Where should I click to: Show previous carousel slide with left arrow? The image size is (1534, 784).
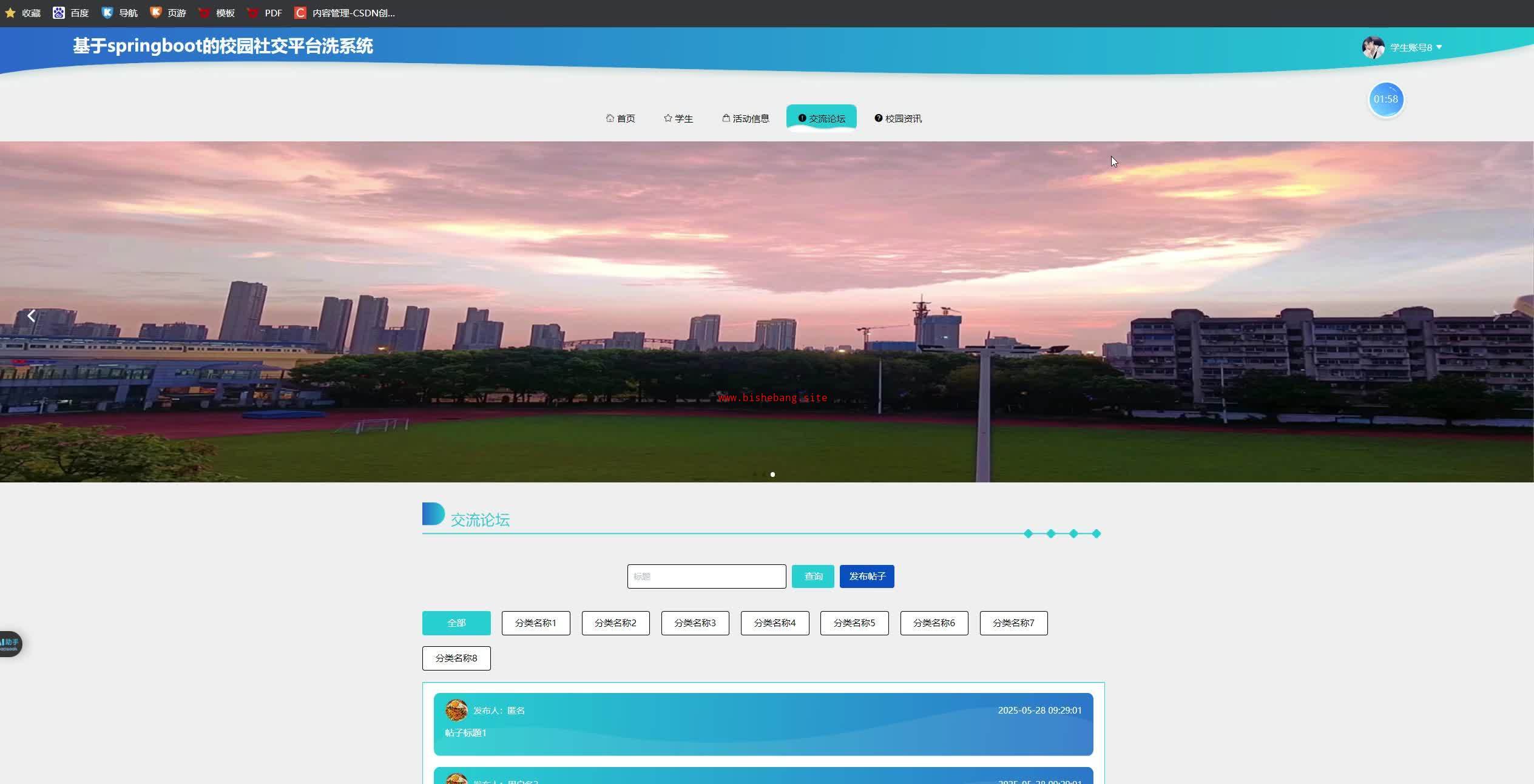click(32, 316)
